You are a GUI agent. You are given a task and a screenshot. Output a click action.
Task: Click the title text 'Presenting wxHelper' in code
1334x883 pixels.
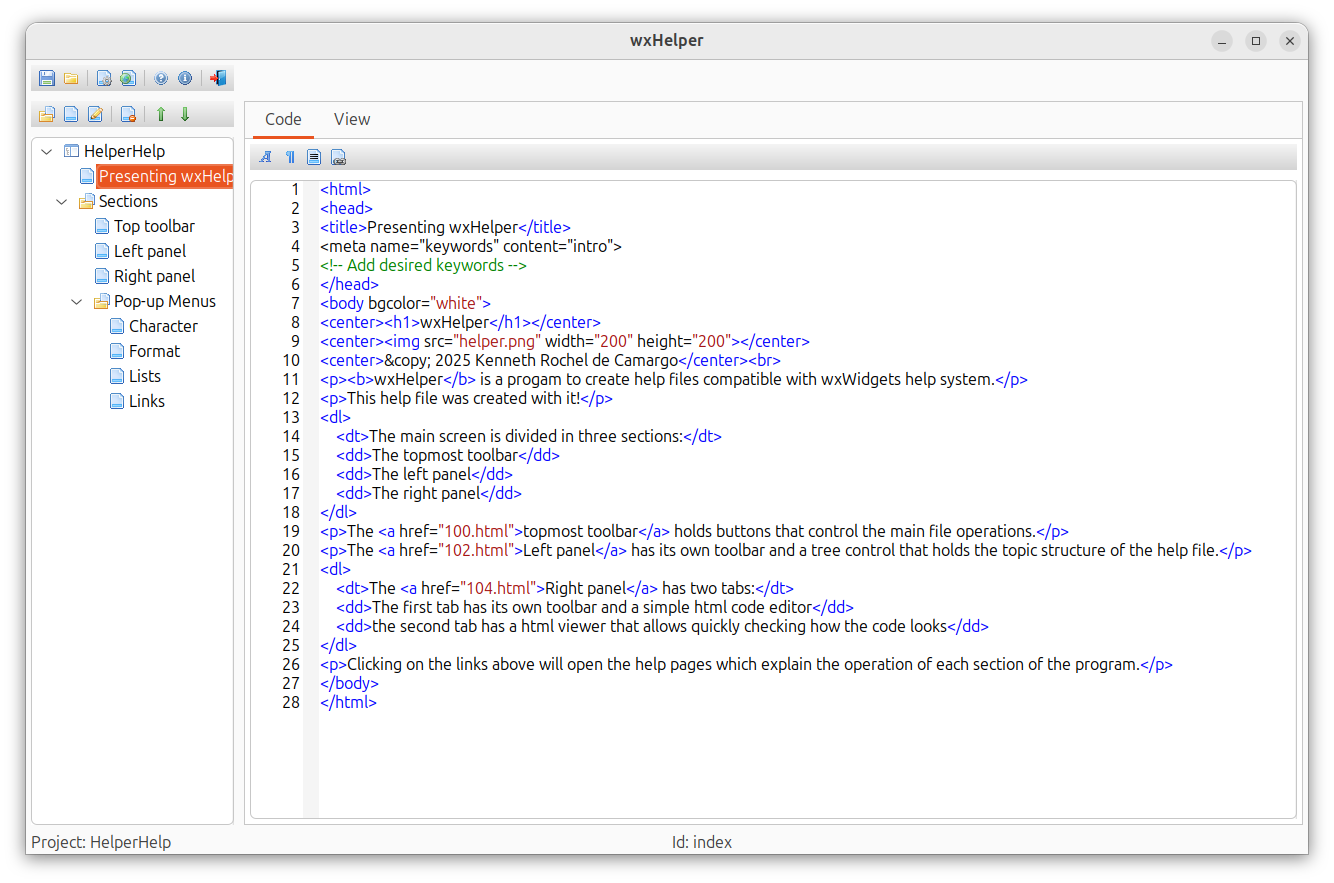click(x=443, y=227)
